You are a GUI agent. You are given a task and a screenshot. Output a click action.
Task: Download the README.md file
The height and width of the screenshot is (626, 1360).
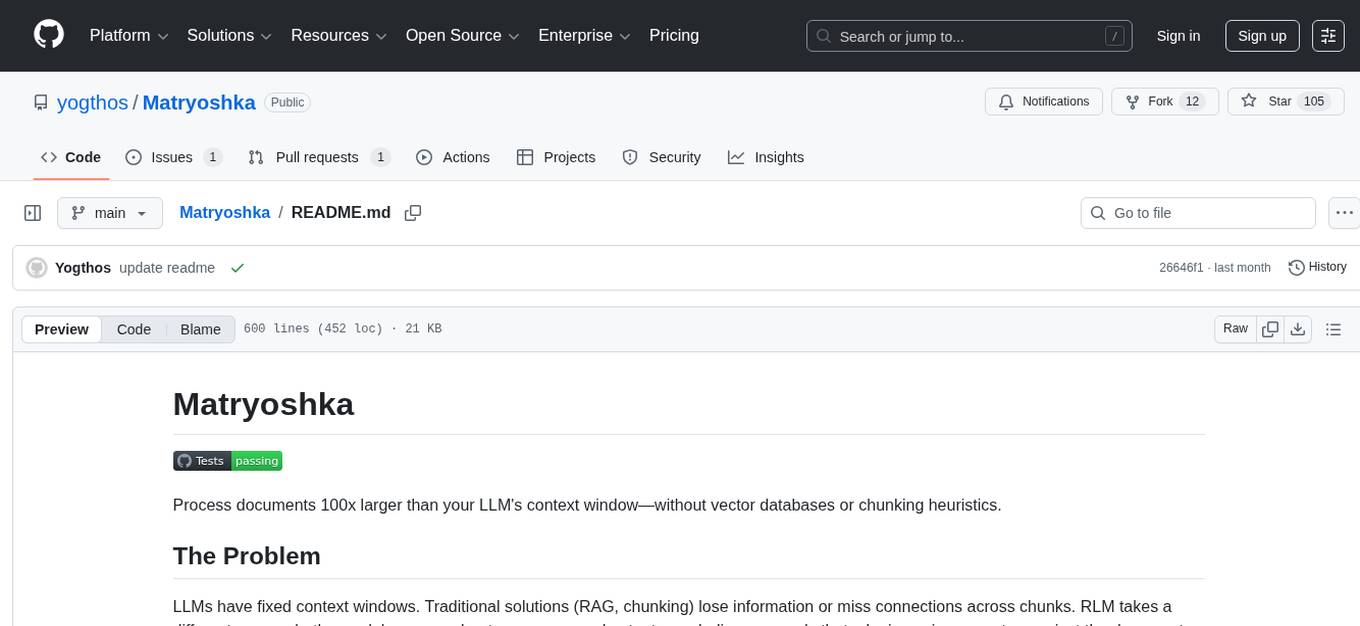[1299, 328]
